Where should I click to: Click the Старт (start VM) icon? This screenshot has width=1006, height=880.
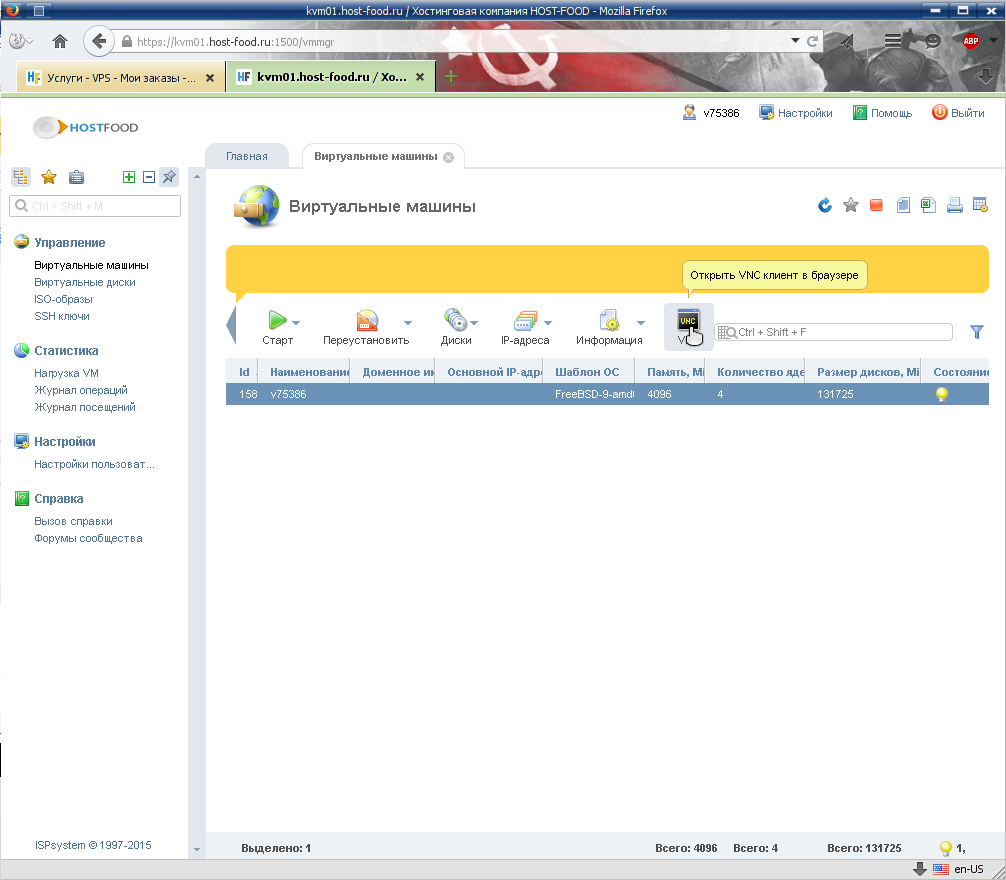click(277, 321)
